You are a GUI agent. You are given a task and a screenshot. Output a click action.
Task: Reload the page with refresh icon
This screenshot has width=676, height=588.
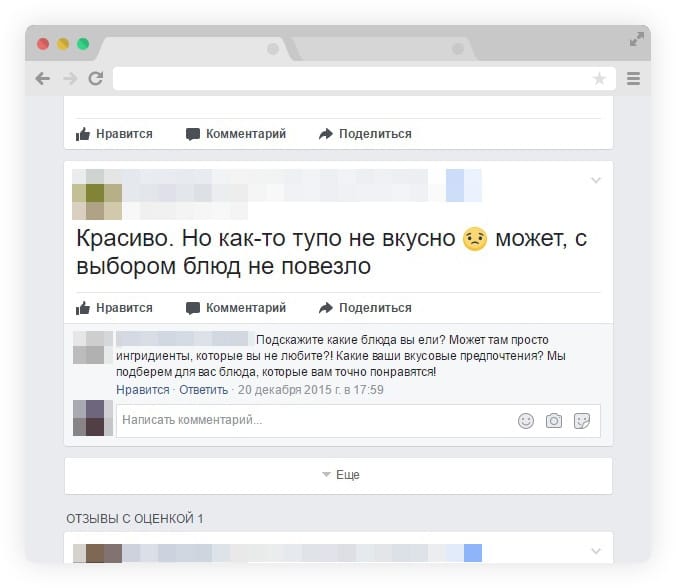click(x=96, y=78)
